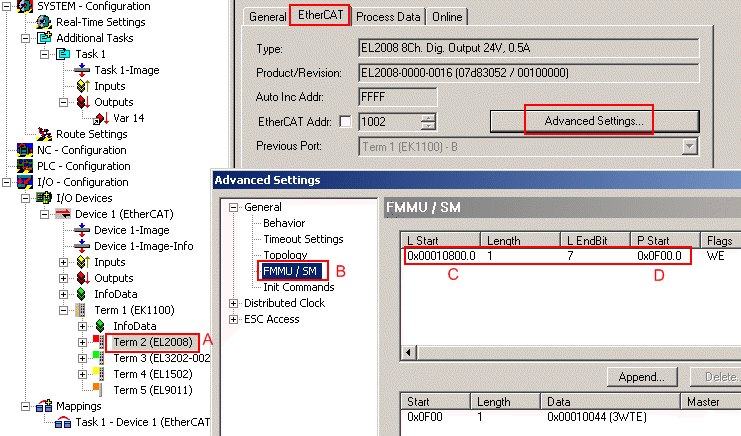Click the Outputs icon under Device 1

click(83, 278)
